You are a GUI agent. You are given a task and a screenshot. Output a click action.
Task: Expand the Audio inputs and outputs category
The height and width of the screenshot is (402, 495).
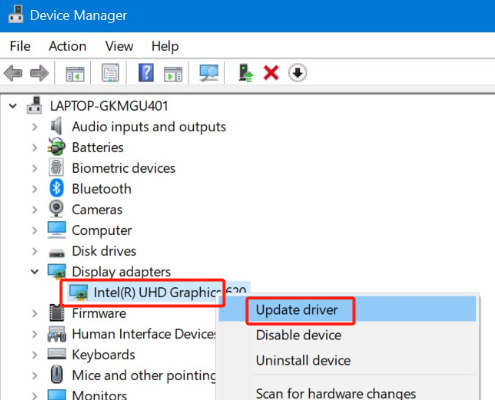coord(35,127)
